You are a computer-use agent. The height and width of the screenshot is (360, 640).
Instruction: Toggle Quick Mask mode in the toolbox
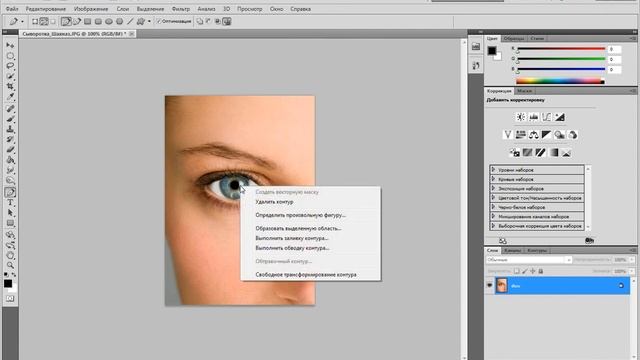point(10,299)
